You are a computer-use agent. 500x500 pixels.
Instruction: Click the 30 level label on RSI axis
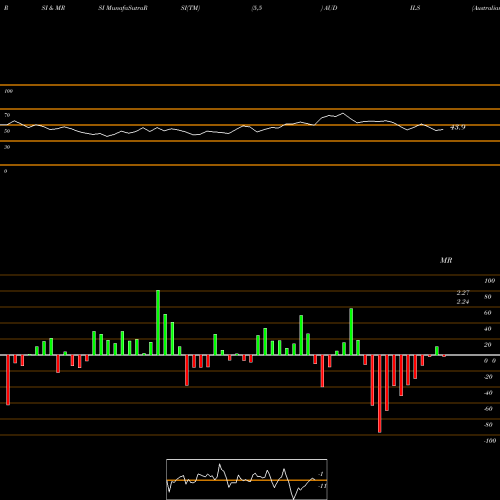(x=7, y=147)
